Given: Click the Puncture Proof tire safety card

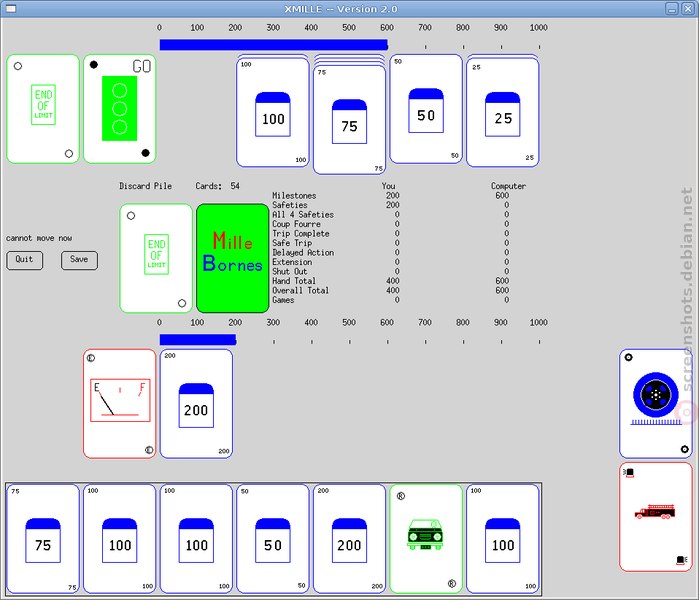Looking at the screenshot, I should pyautogui.click(x=656, y=404).
